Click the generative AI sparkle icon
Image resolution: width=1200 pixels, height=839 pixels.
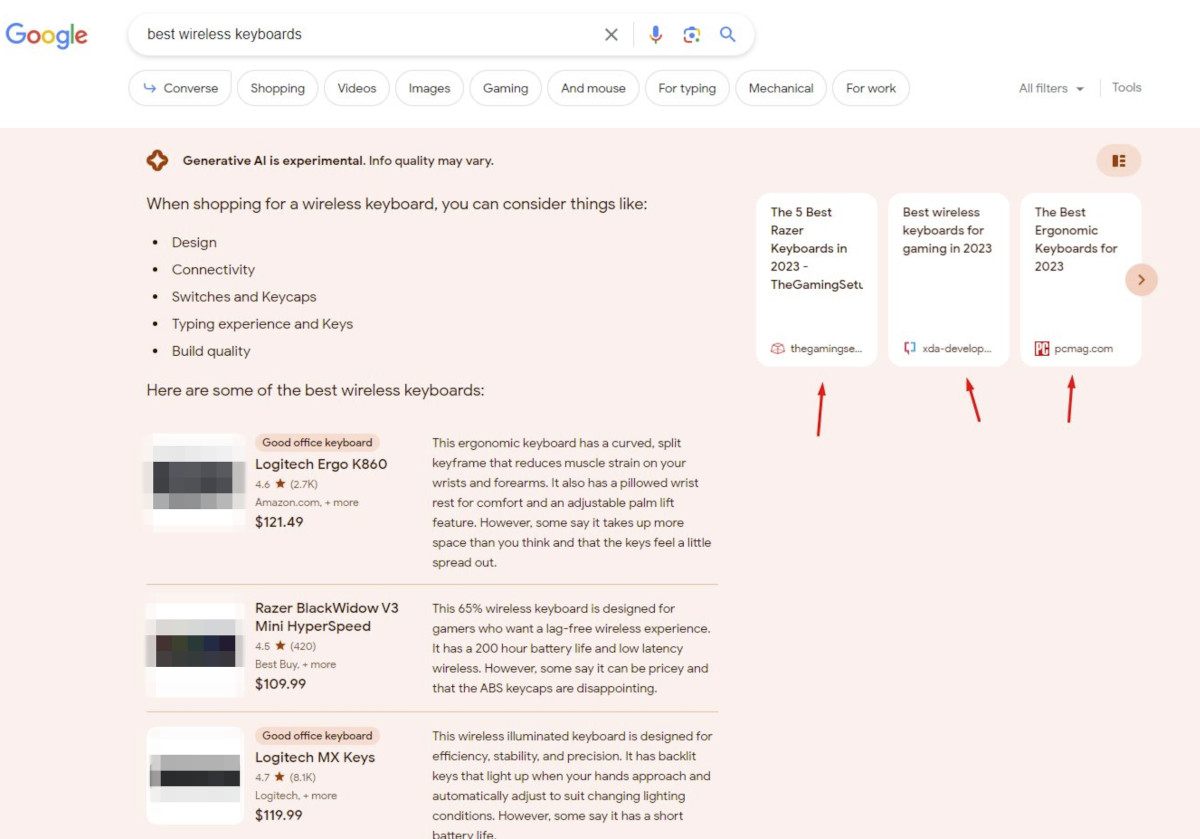pyautogui.click(x=157, y=160)
